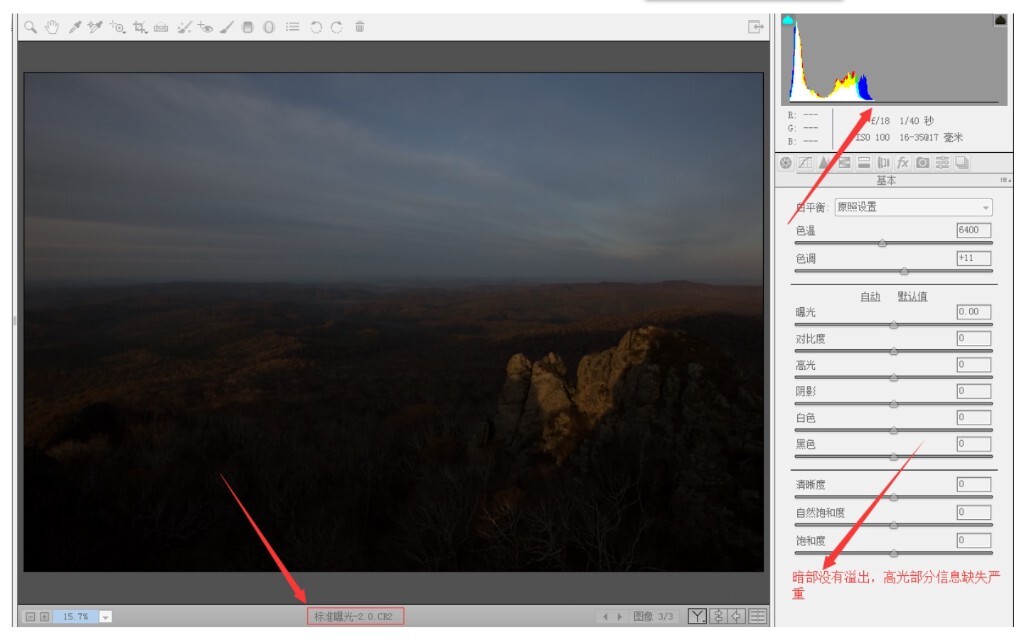This screenshot has height=640, width=1024.
Task: Click the zoom in plus button
Action: (44, 616)
